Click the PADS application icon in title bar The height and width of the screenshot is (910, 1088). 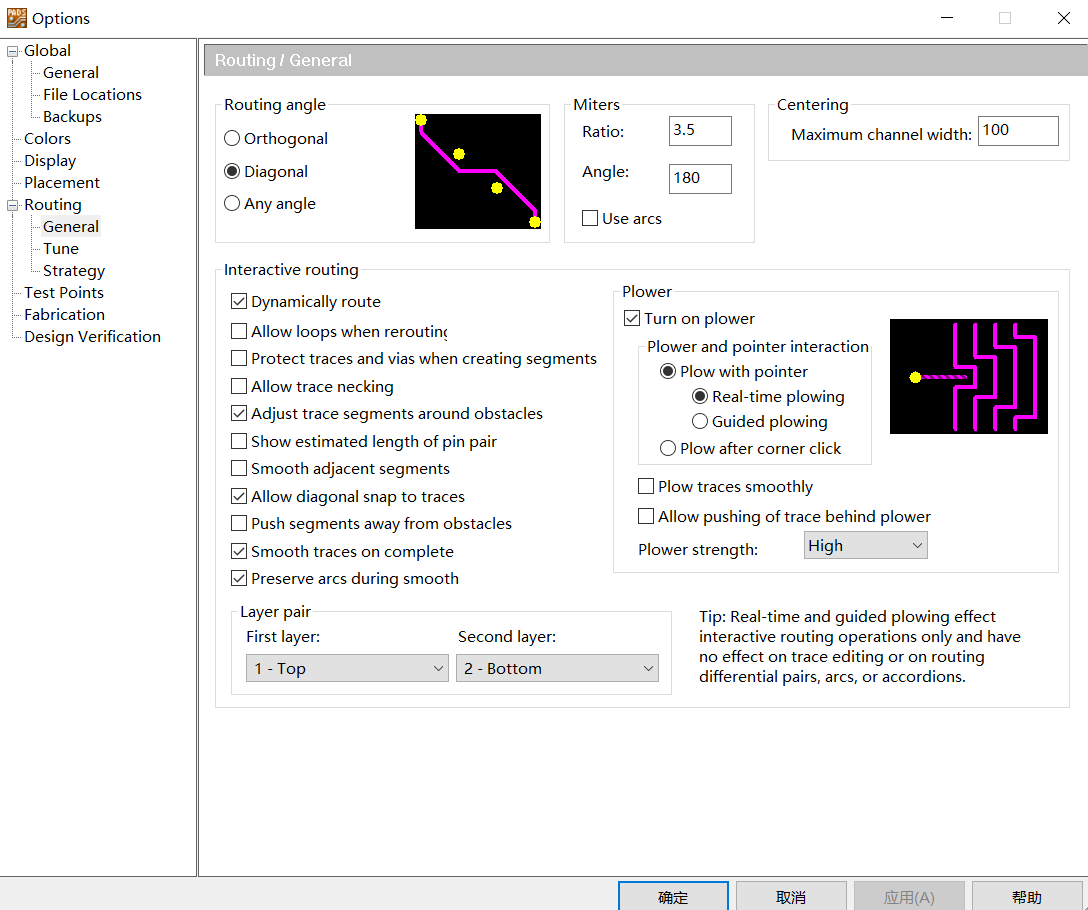(x=17, y=18)
